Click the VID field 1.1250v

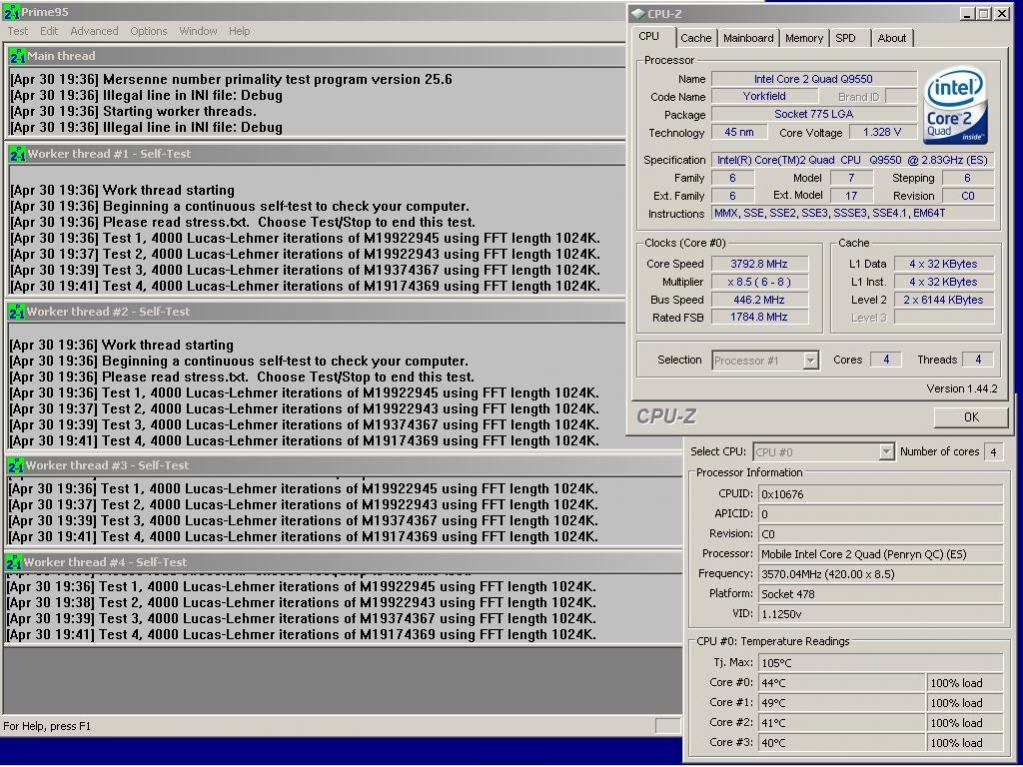(x=880, y=614)
